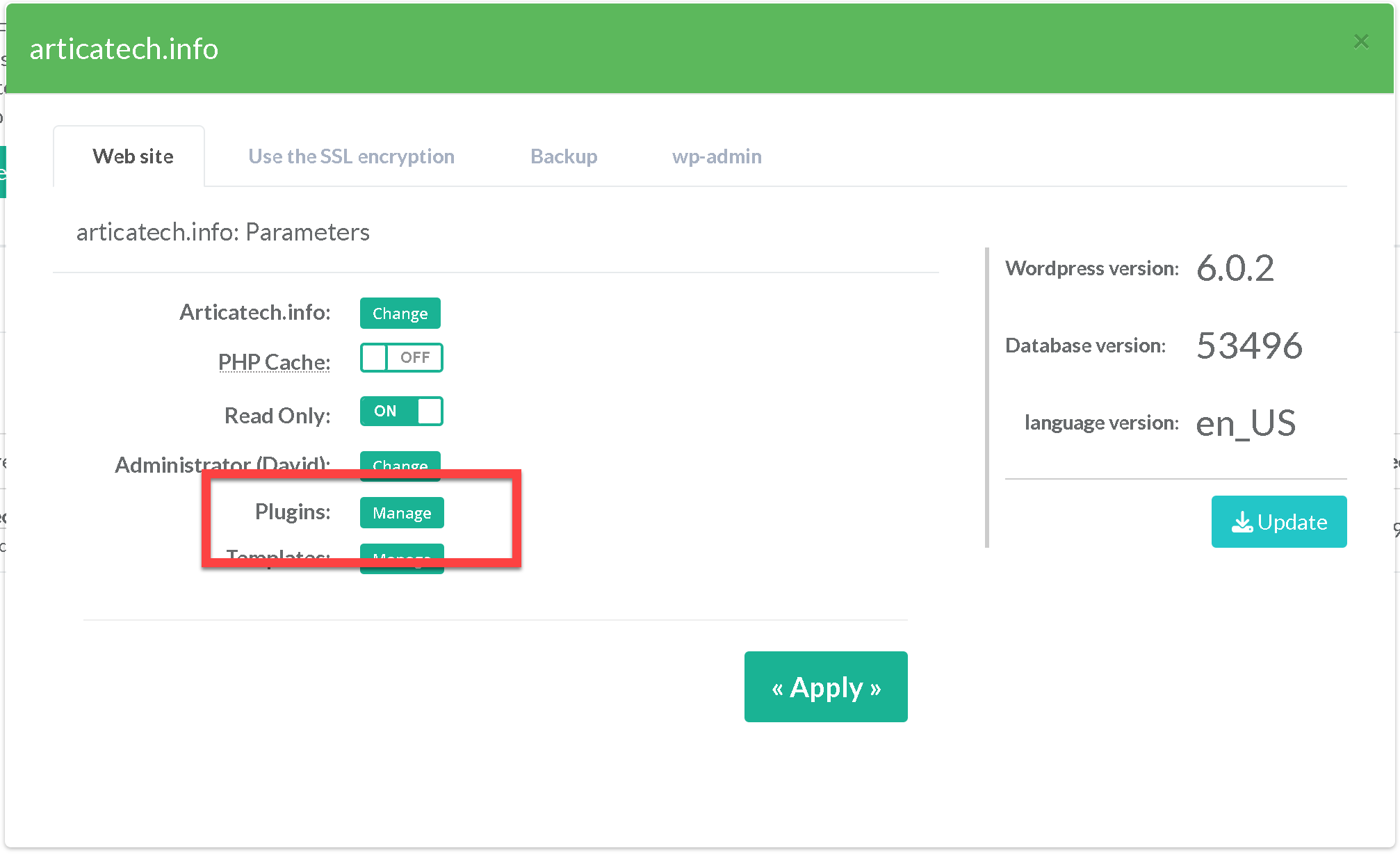The width and height of the screenshot is (1400, 855).
Task: Click the Wordpress version value 6.0.2
Action: point(1235,268)
